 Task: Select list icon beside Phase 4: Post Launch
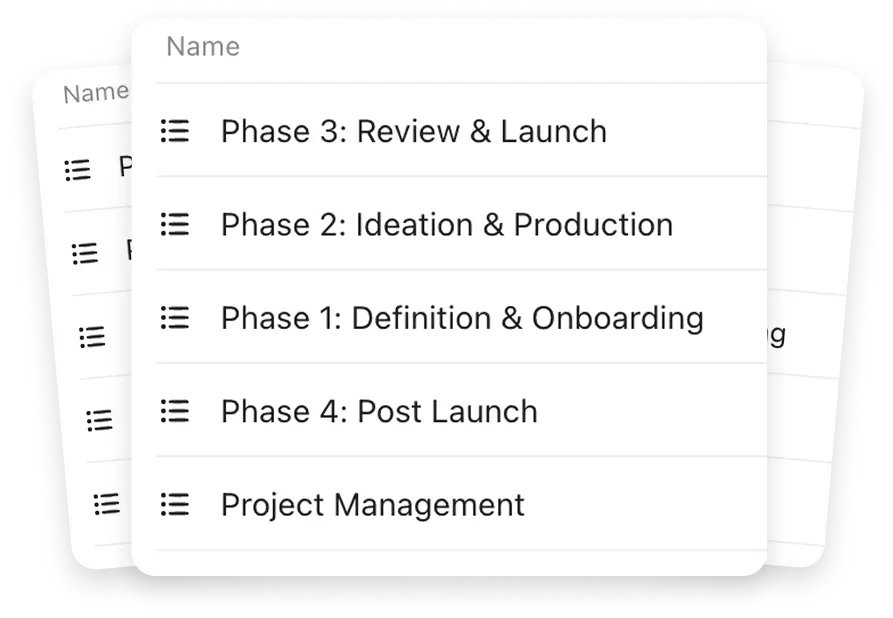175,411
